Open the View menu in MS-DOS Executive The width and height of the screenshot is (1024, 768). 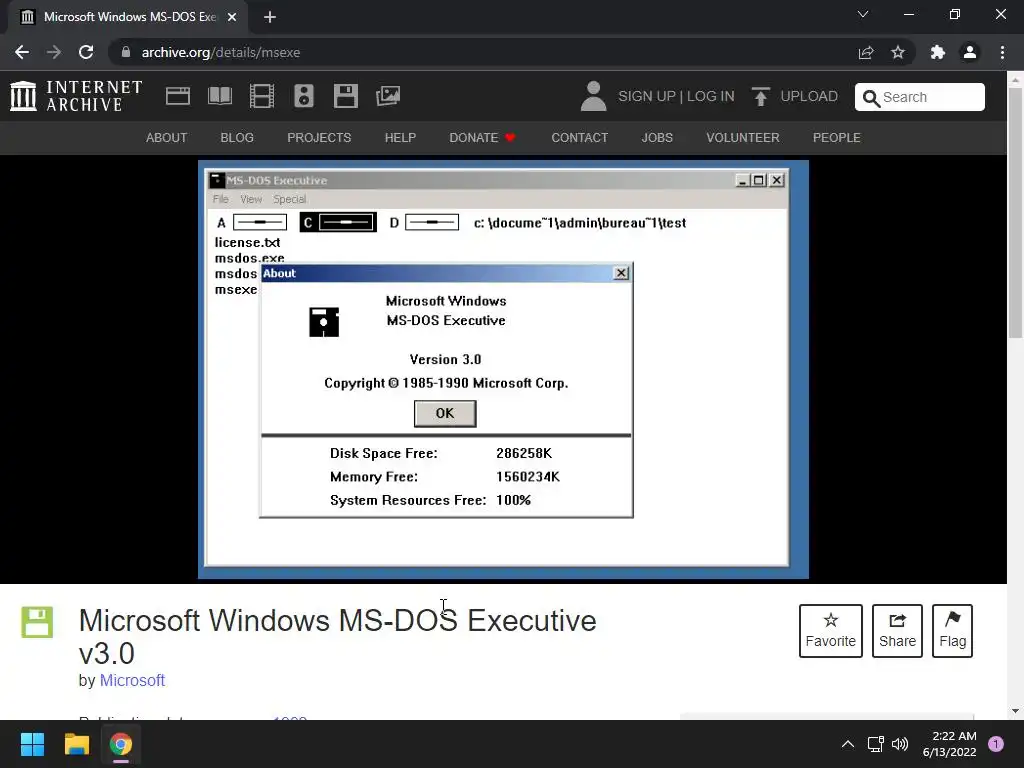click(x=251, y=199)
